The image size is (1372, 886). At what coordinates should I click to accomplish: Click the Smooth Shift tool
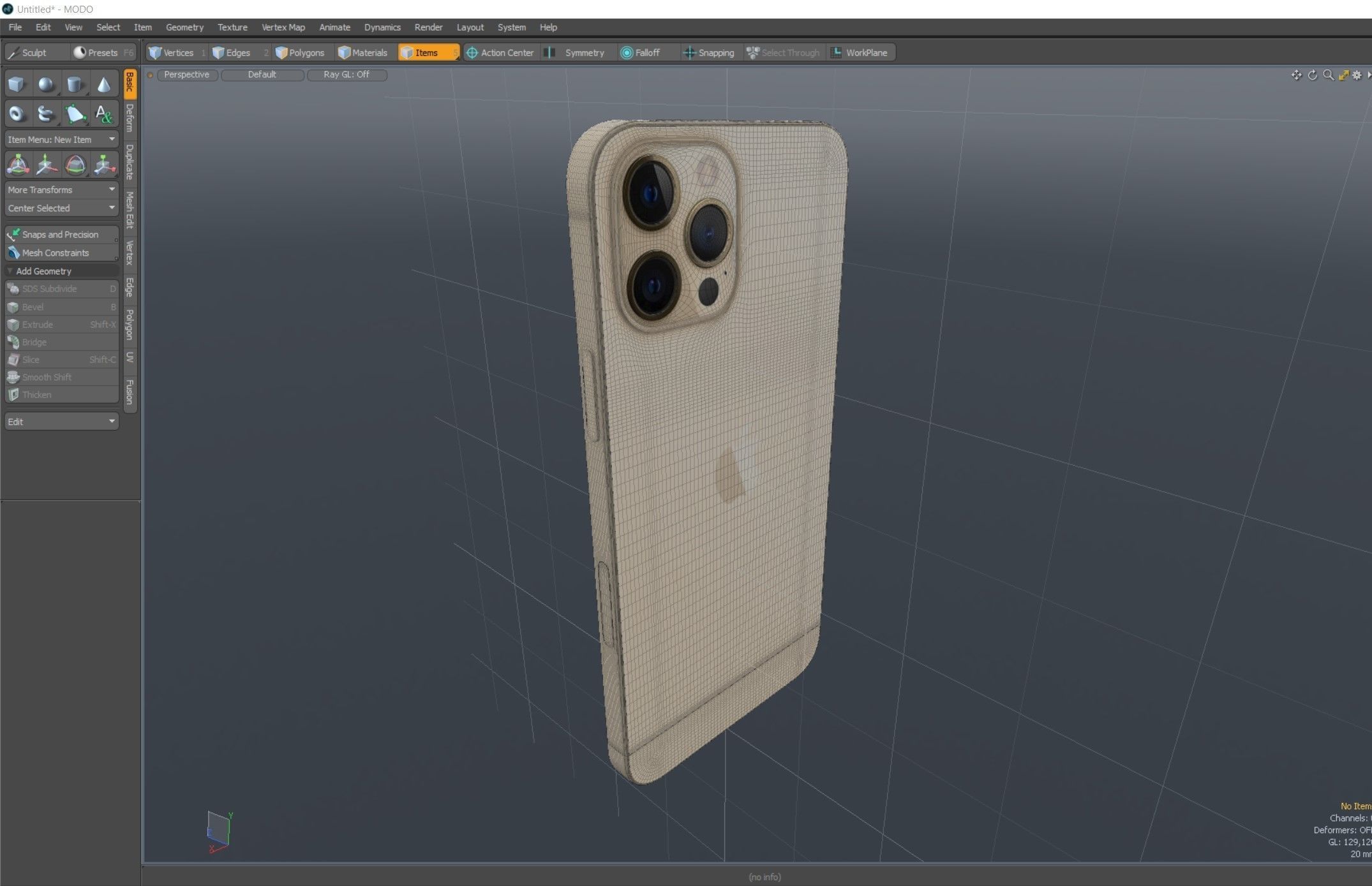61,377
